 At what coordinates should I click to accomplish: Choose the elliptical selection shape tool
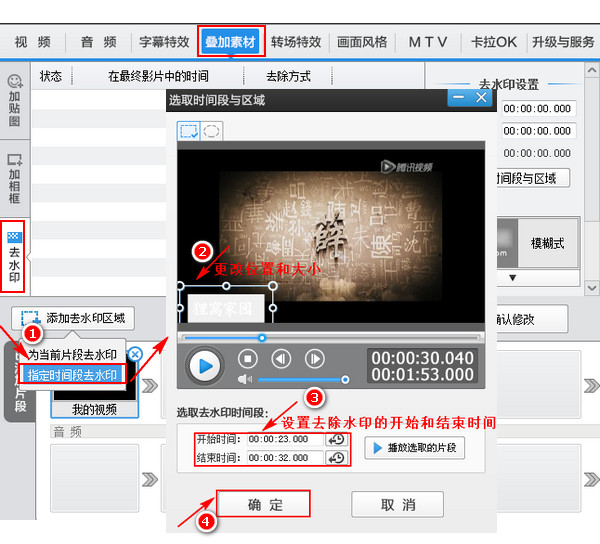211,131
